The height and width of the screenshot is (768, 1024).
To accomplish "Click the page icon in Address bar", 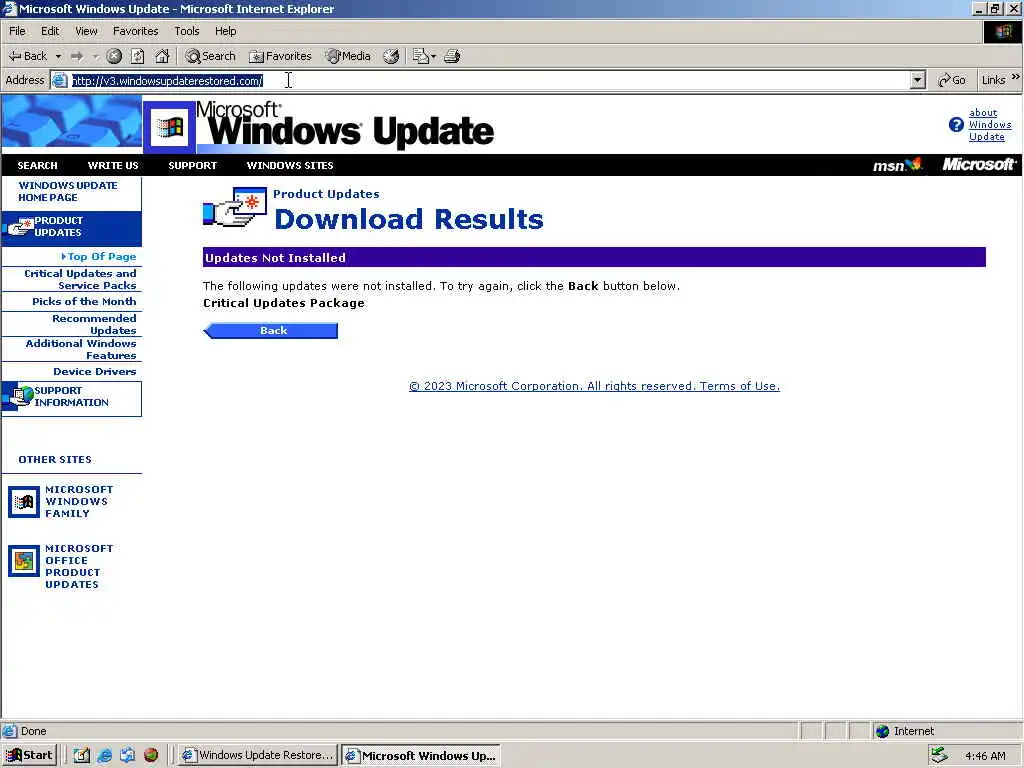I will [59, 80].
